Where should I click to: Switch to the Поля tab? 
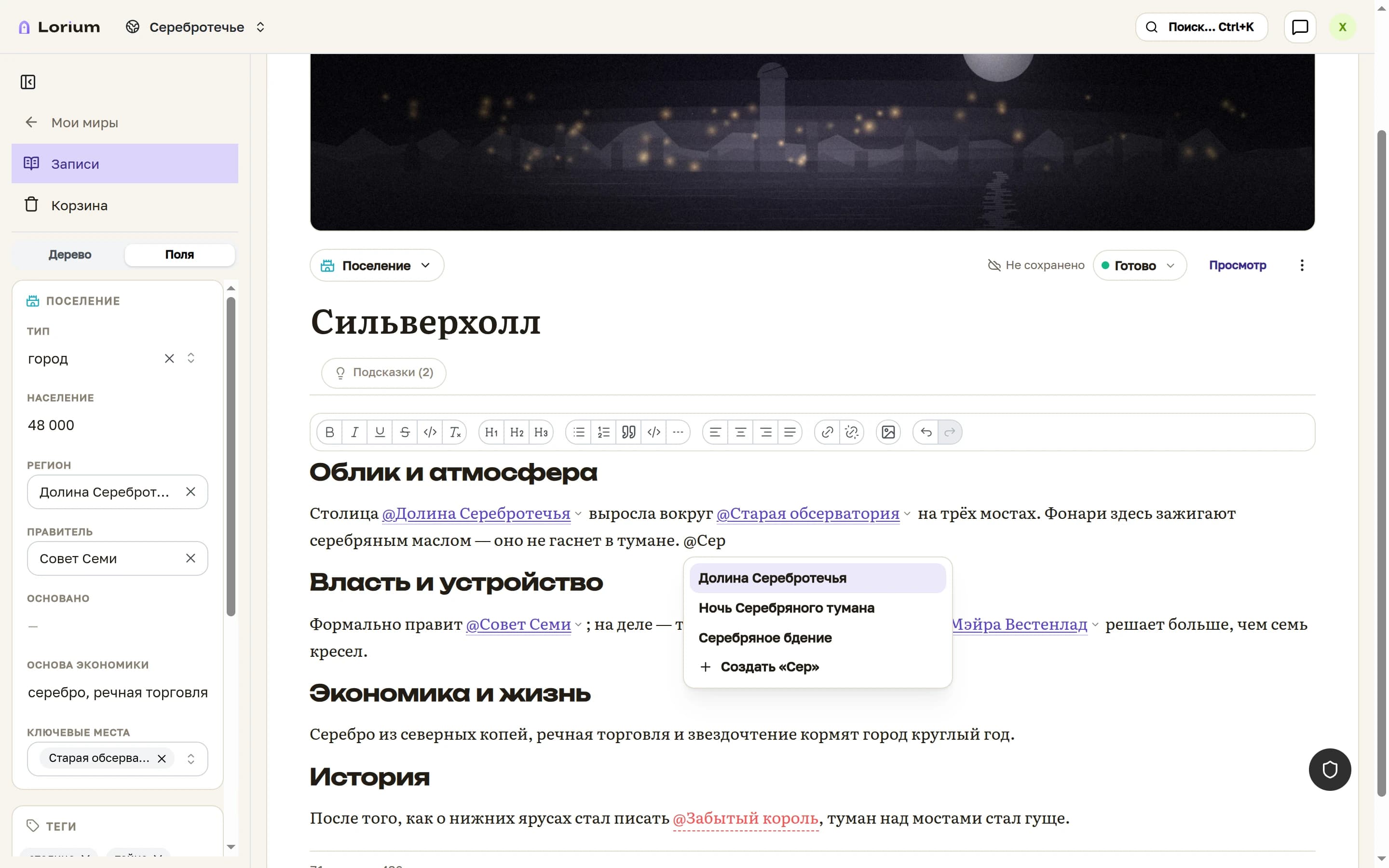(x=179, y=254)
